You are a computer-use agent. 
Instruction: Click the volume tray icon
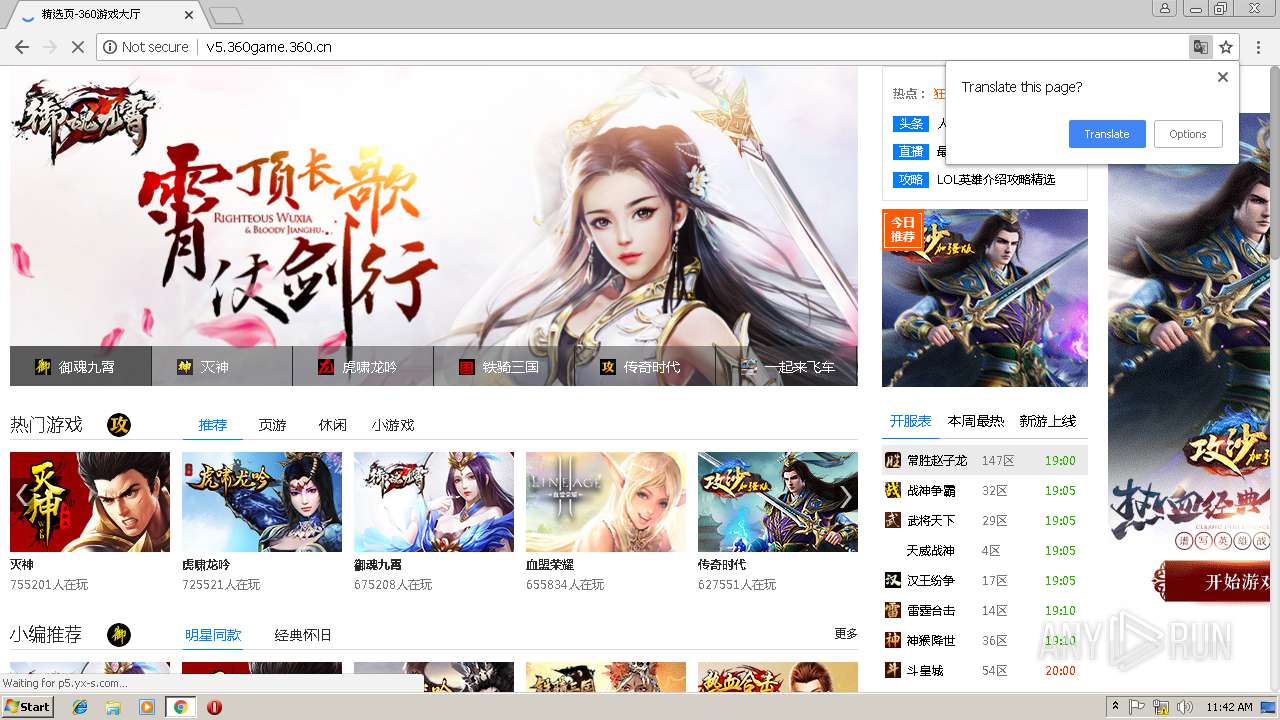pyautogui.click(x=1184, y=707)
